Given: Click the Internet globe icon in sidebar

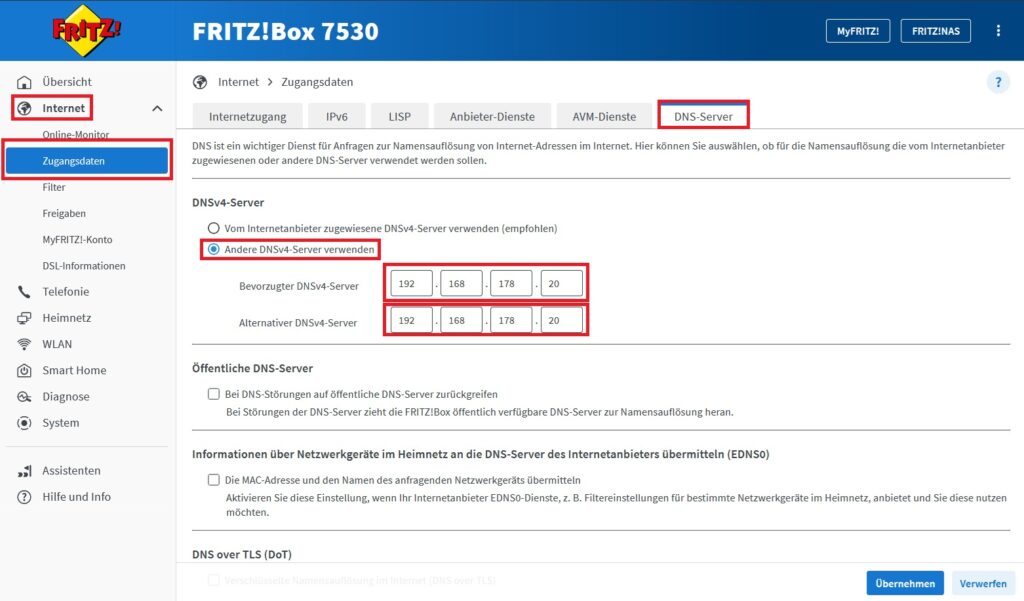Looking at the screenshot, I should click(24, 108).
